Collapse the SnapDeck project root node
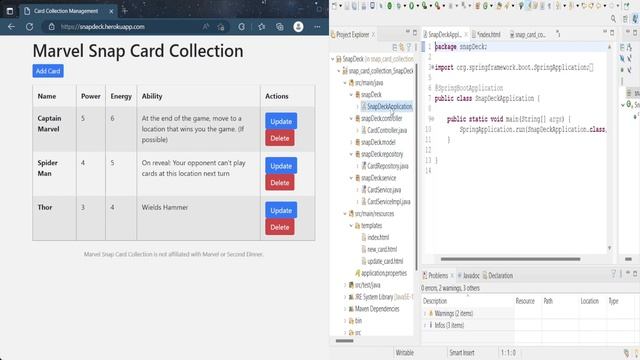Image resolution: width=640 pixels, height=360 pixels. [333, 59]
